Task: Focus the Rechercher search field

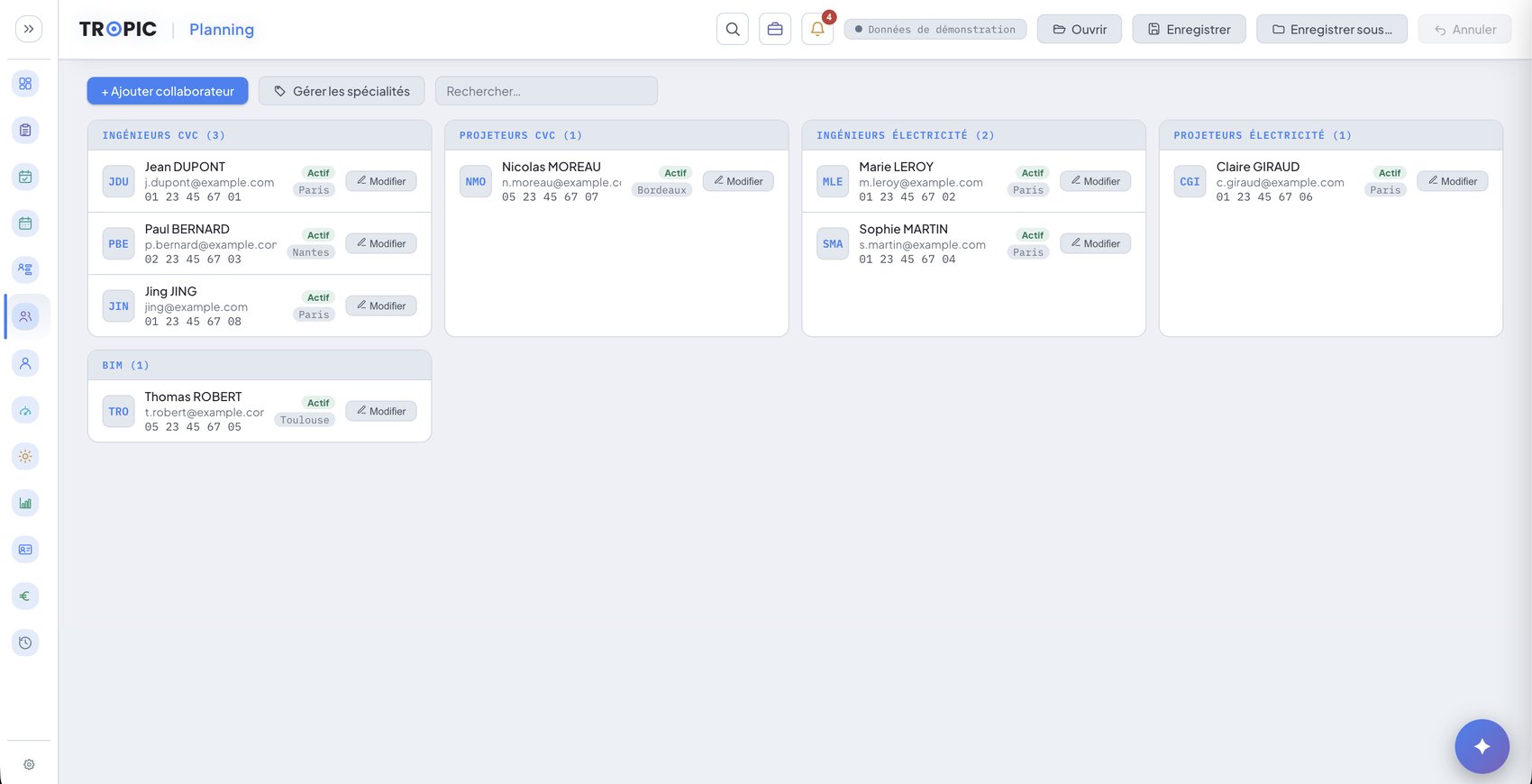Action: 546,91
